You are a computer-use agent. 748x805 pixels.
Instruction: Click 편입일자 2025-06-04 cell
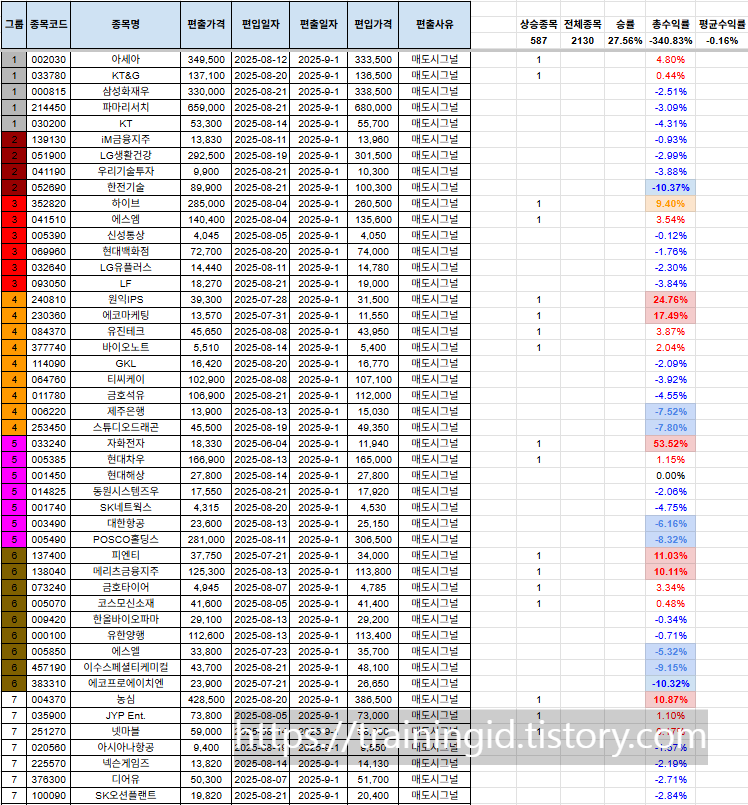tap(260, 444)
